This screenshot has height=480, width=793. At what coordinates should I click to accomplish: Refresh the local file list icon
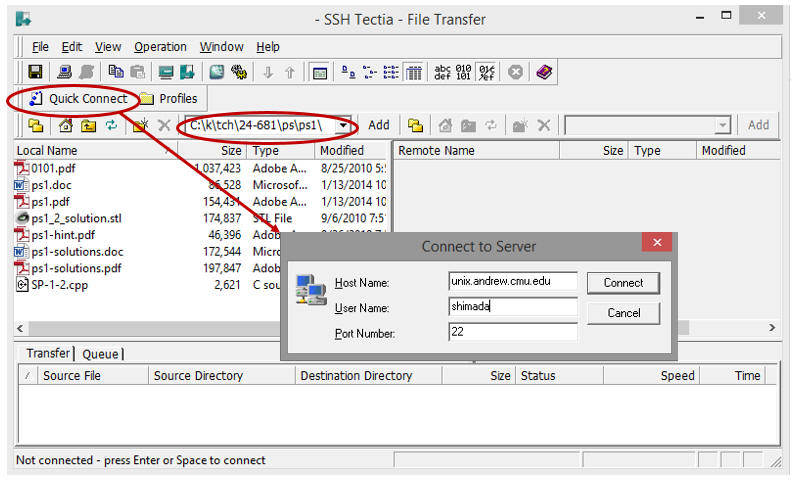(111, 125)
